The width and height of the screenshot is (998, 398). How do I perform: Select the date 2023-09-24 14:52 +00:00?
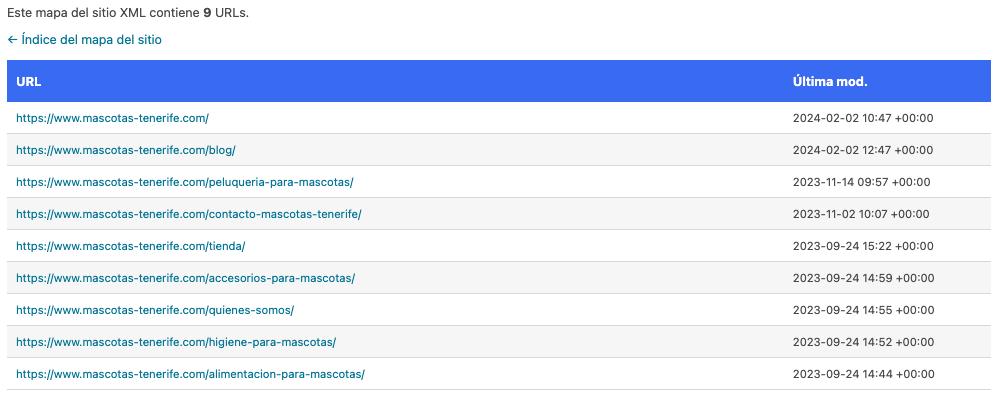click(864, 342)
